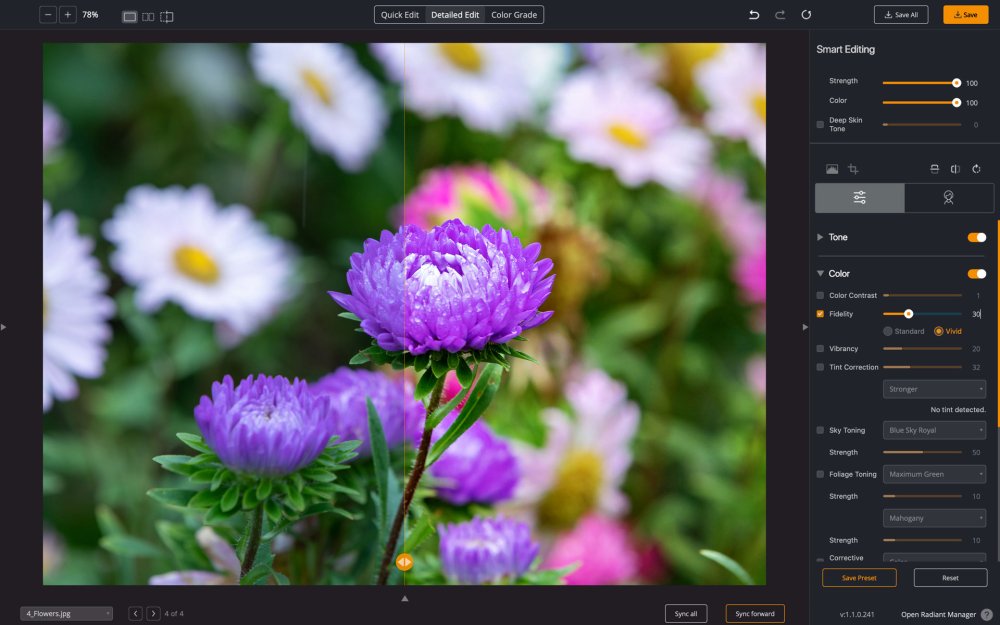Collapse the Color section
The image size is (1000, 625).
point(820,274)
